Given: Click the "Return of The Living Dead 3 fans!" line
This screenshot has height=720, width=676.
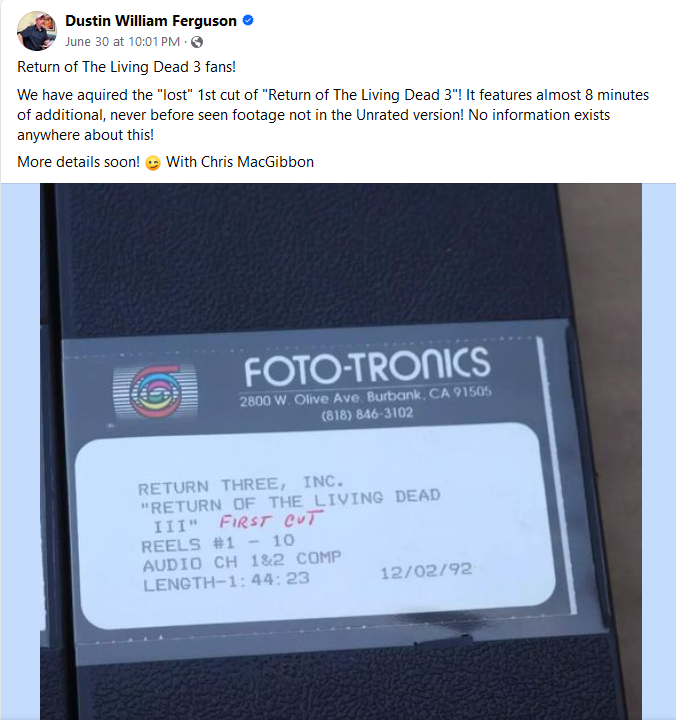Looking at the screenshot, I should 127,67.
